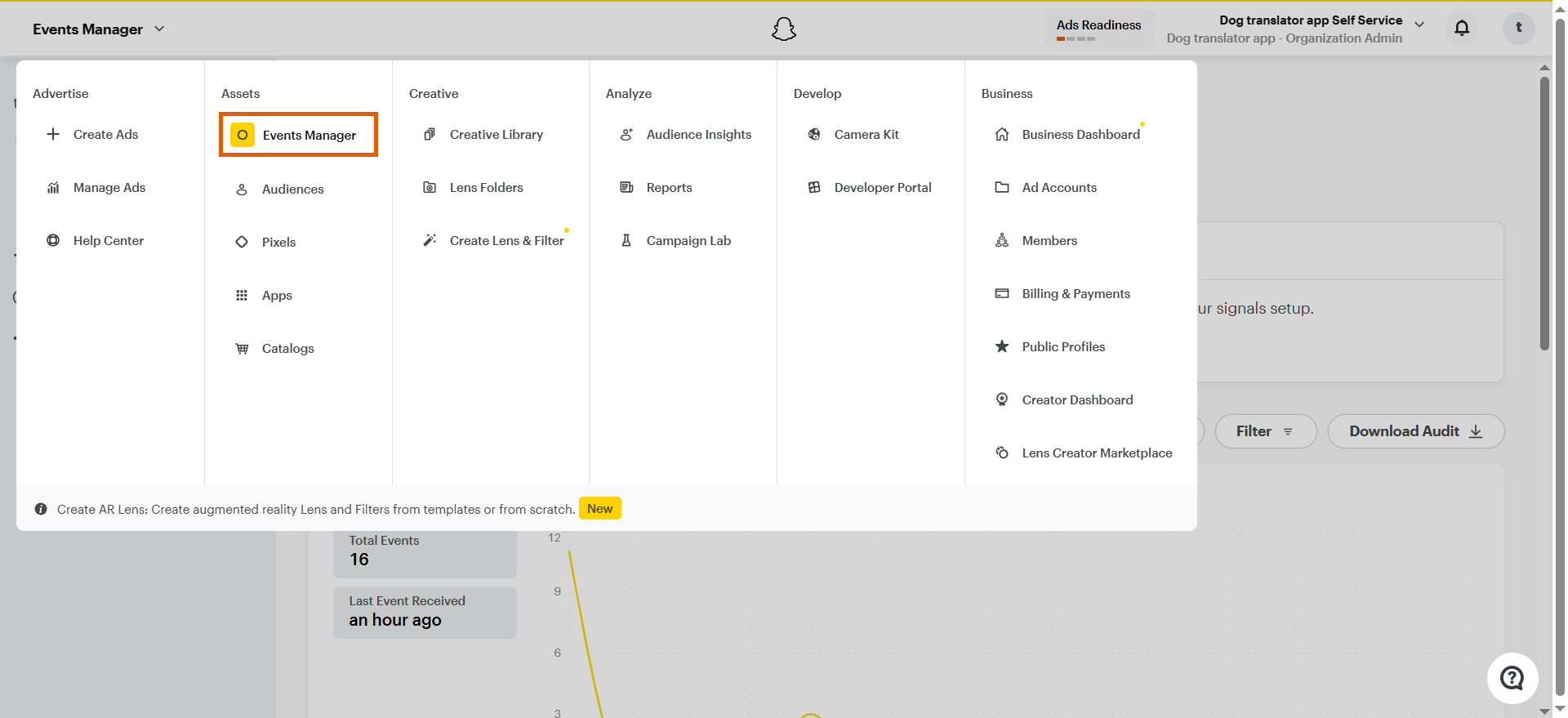Click the Ads Readiness button
This screenshot has width=1568, height=718.
1098,29
